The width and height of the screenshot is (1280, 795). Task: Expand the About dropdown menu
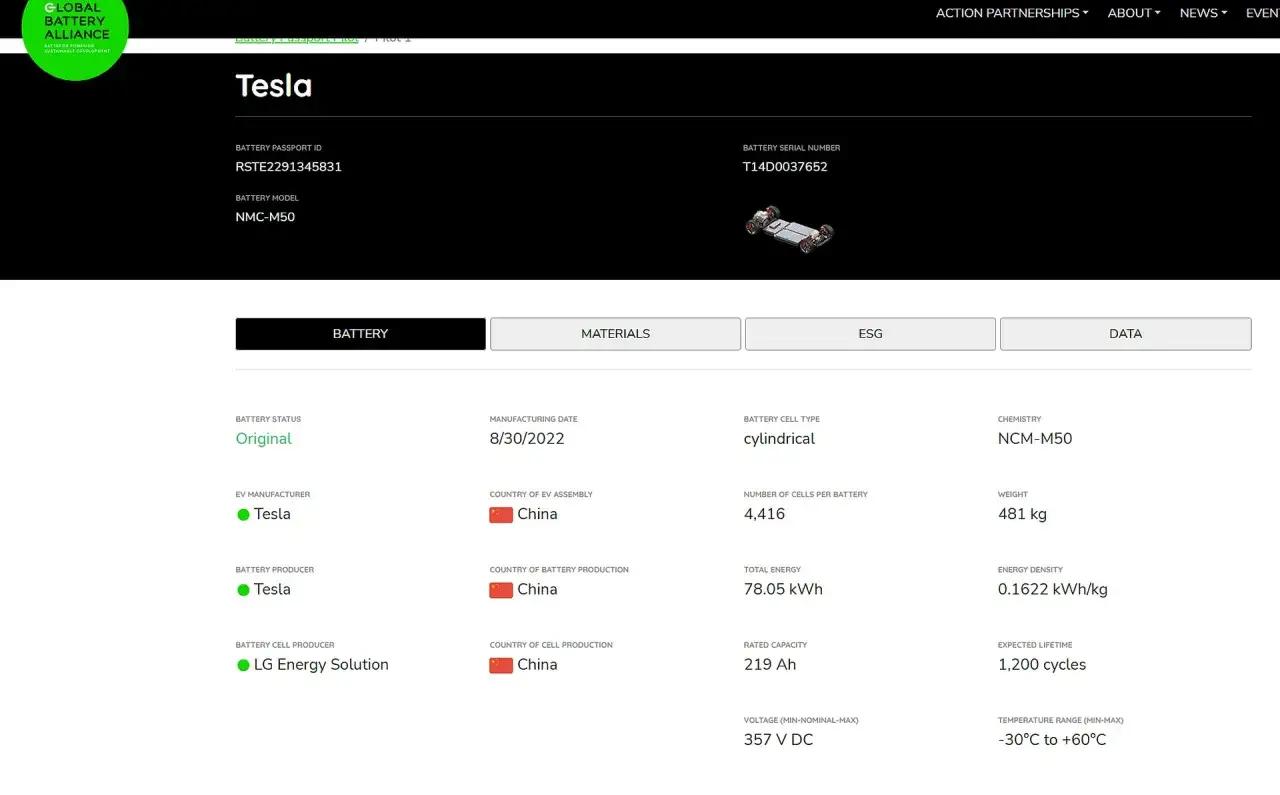point(1134,13)
